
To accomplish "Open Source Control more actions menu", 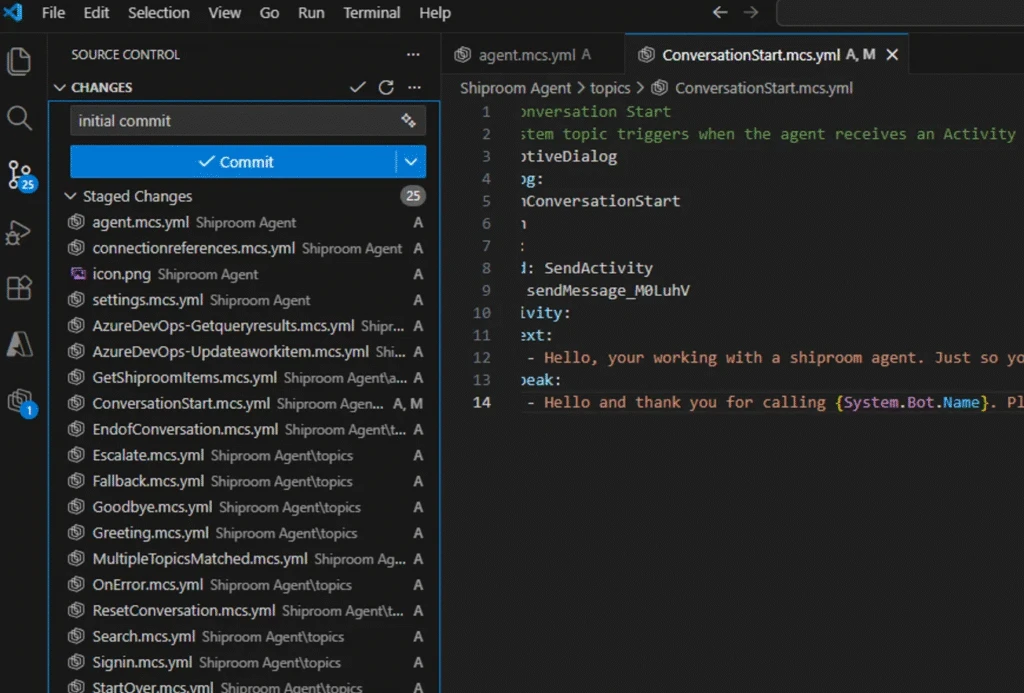I will click(414, 87).
